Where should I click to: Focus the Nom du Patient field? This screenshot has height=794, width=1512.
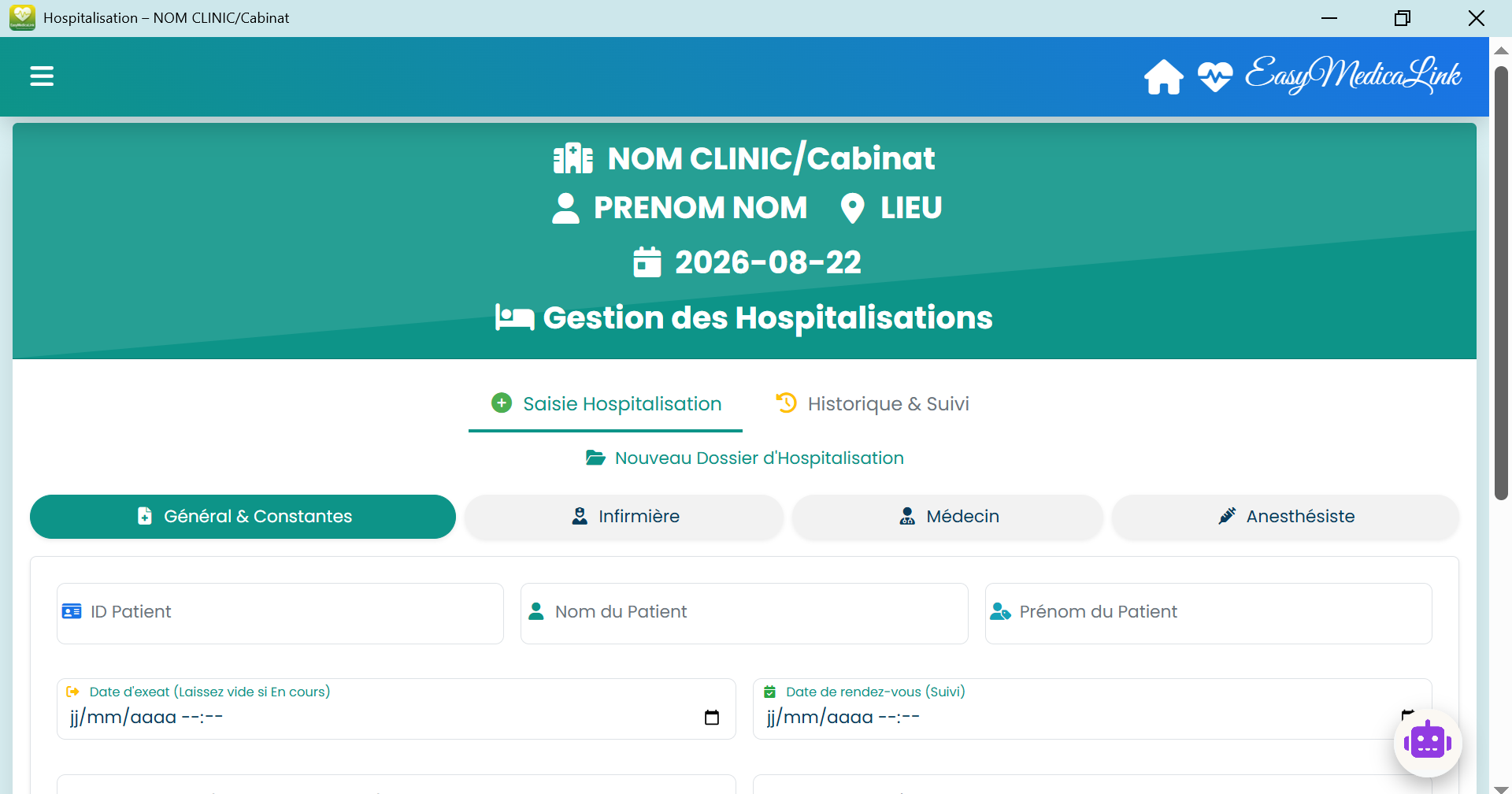point(744,614)
